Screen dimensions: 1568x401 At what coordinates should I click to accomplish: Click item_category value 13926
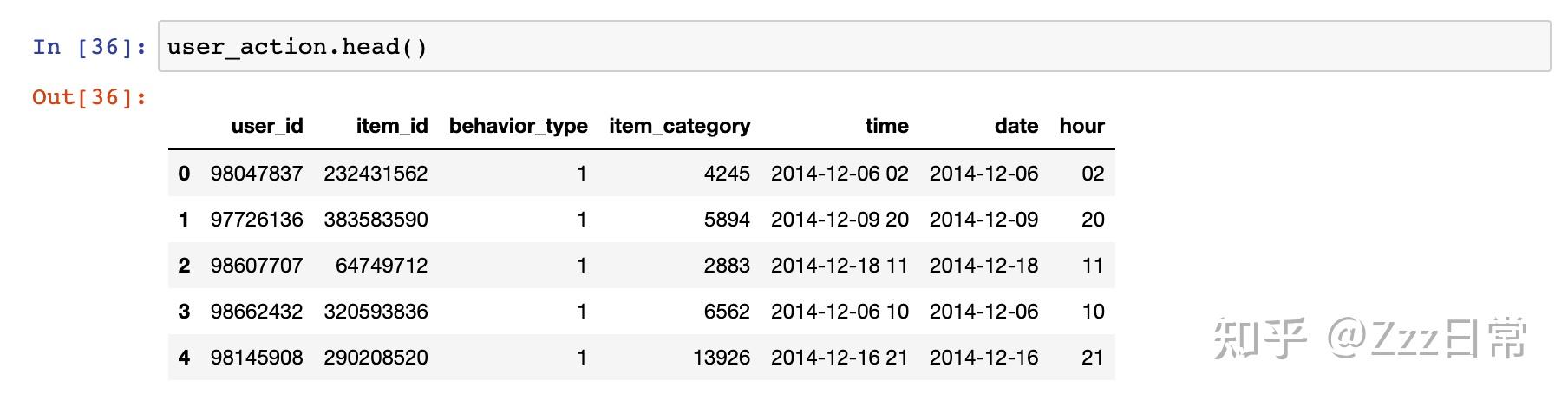[721, 358]
